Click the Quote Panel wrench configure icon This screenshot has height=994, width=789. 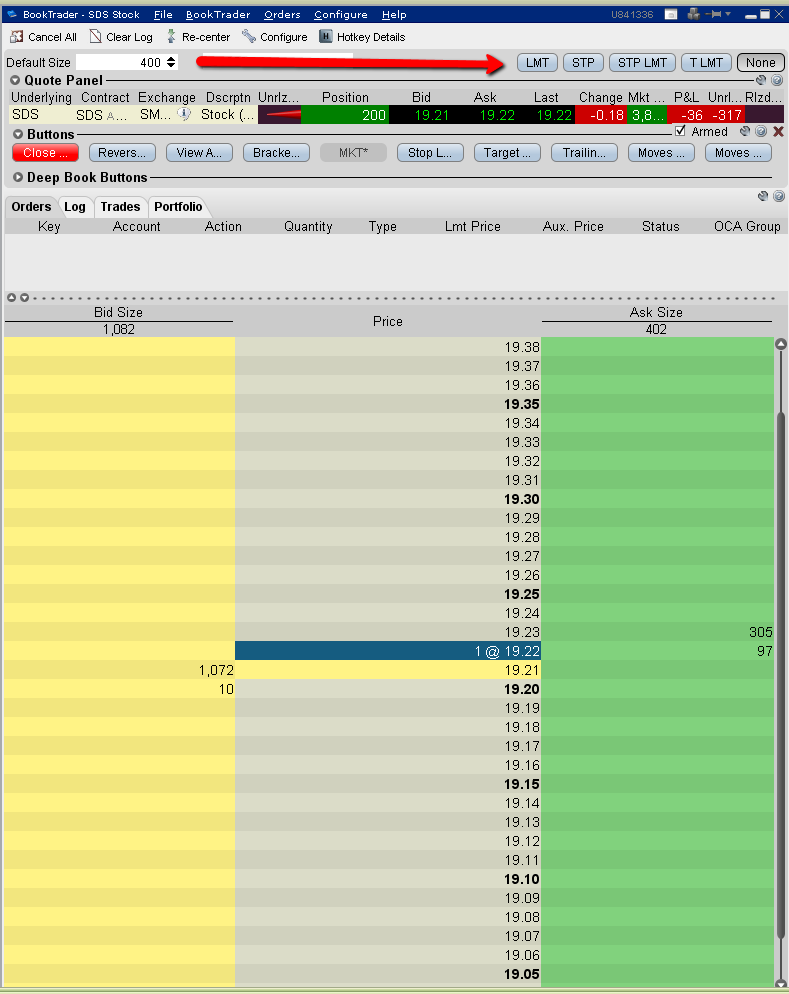[761, 80]
